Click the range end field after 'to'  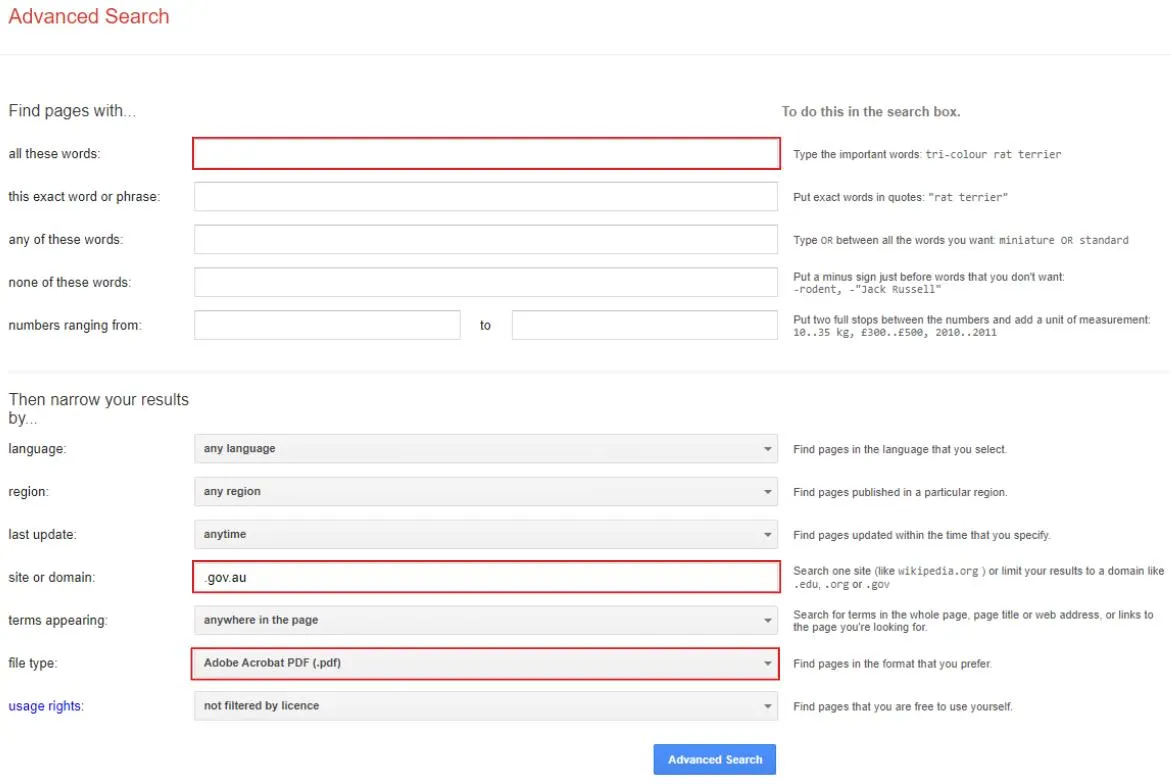pyautogui.click(x=644, y=325)
